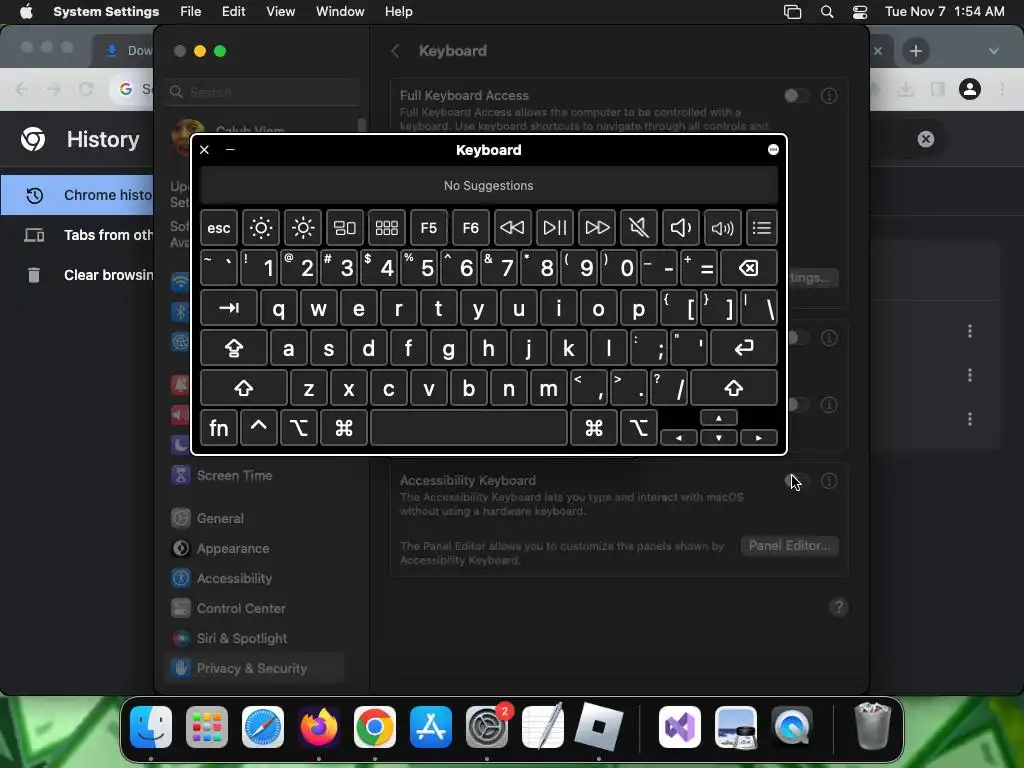1024x768 pixels.
Task: Open Accessibility Keyboard panel options menu
Action: (x=773, y=150)
